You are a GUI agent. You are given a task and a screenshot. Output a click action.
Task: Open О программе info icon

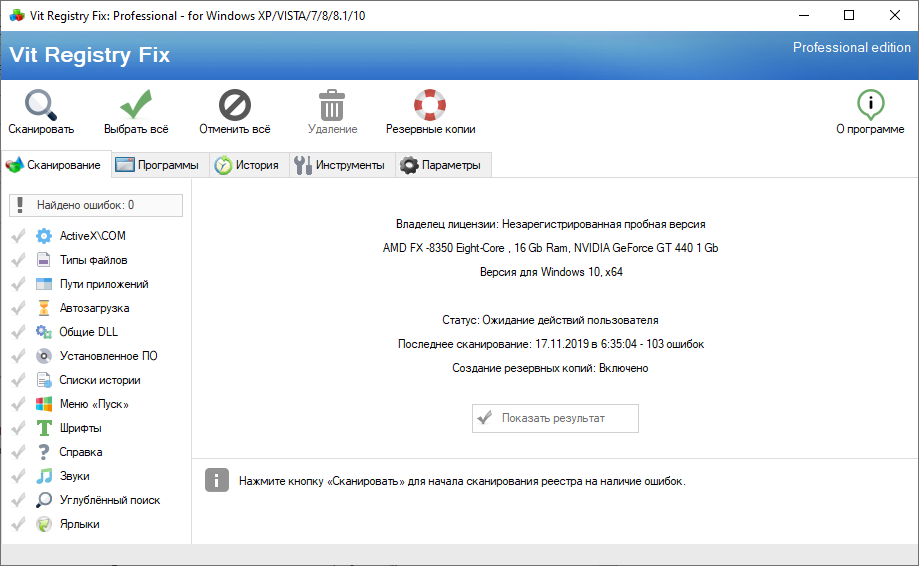(870, 105)
